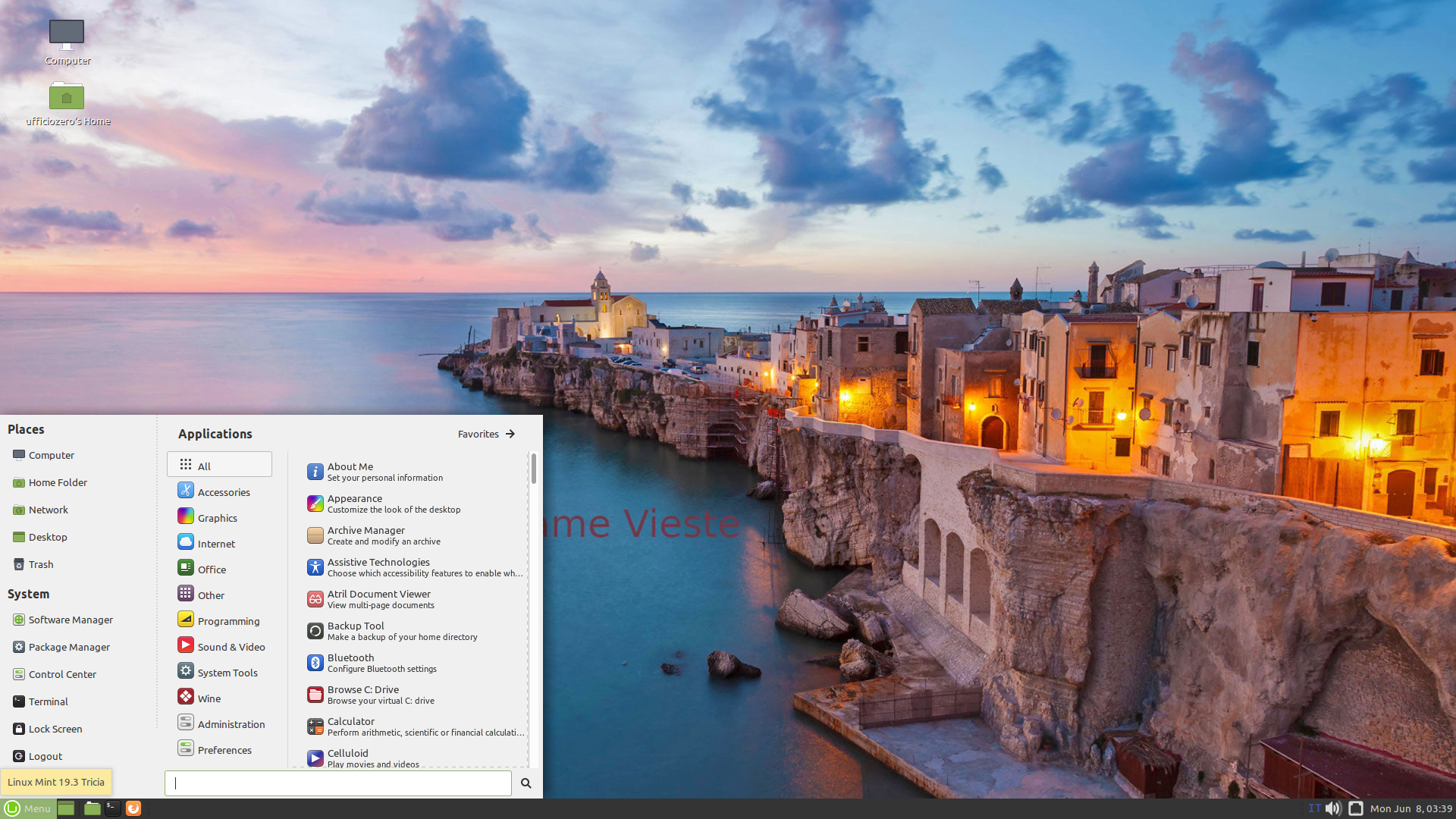Launch About Me application icon
1456x819 pixels.
coord(315,472)
